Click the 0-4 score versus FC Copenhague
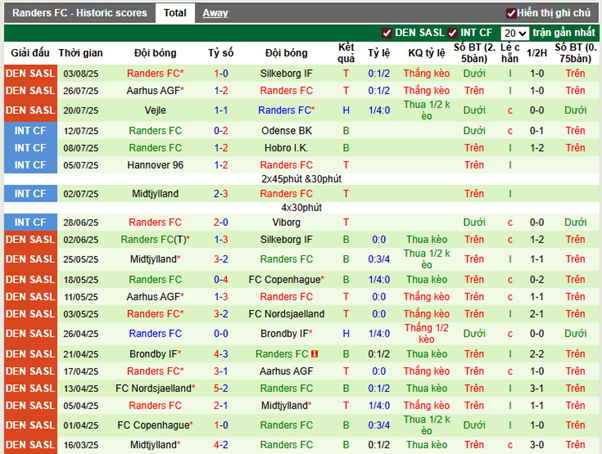The image size is (602, 454). tap(221, 280)
